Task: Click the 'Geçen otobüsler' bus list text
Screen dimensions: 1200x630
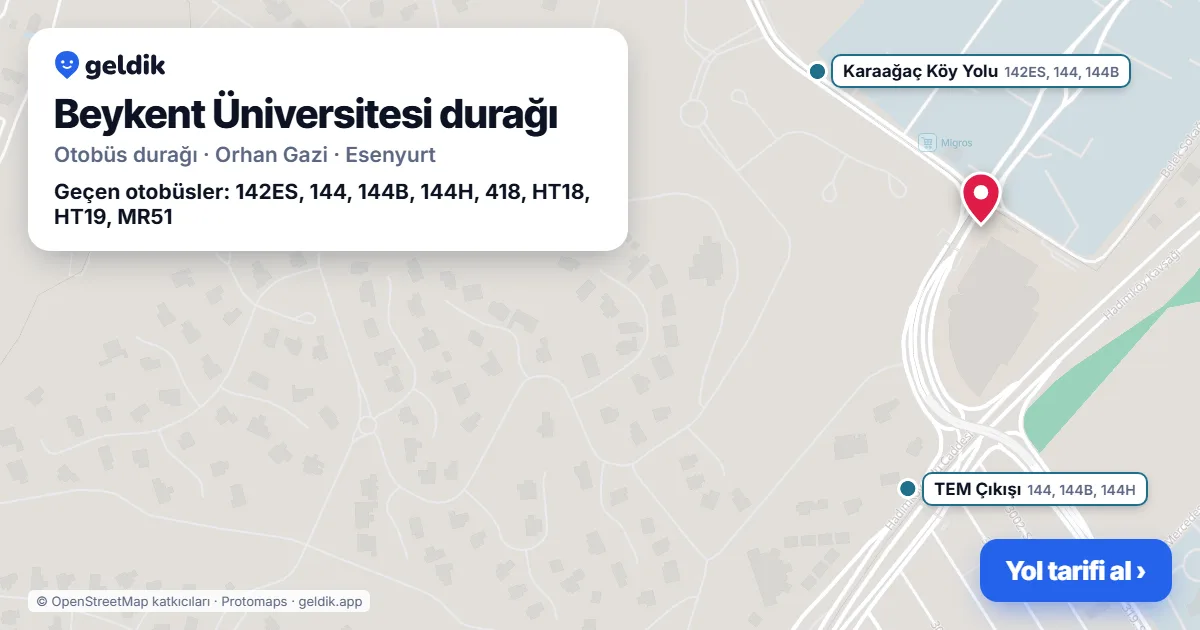Action: [x=322, y=204]
